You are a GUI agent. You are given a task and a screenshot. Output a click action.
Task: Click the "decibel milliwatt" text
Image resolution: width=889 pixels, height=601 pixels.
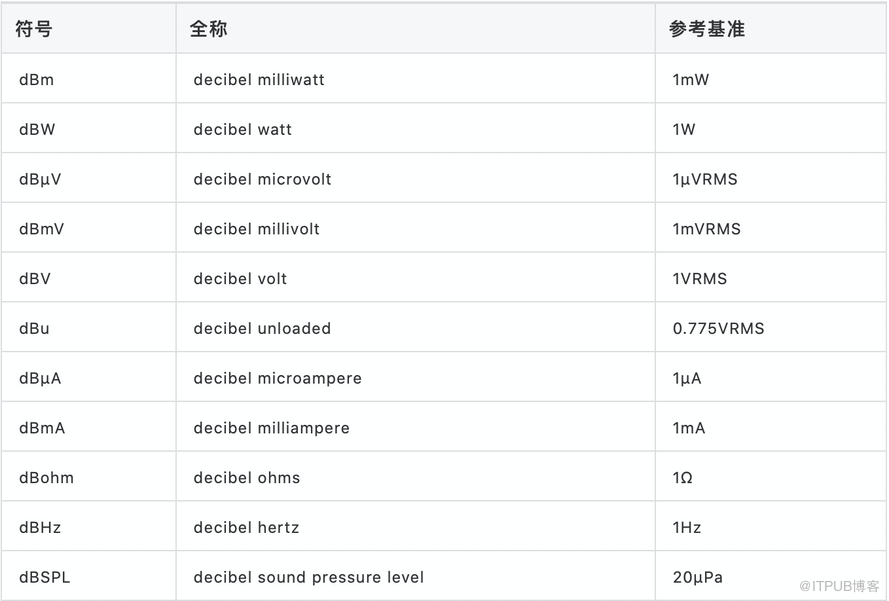click(259, 79)
